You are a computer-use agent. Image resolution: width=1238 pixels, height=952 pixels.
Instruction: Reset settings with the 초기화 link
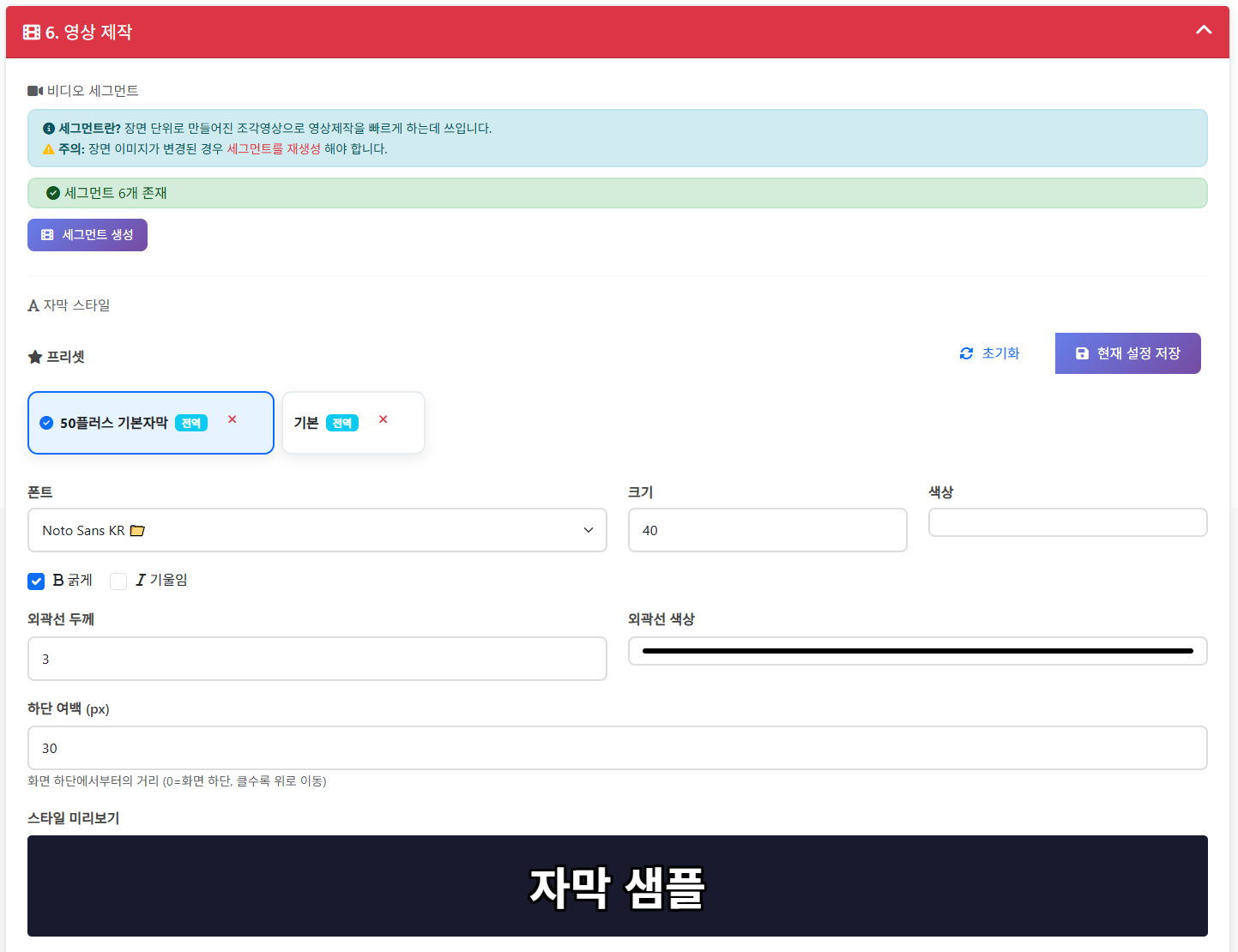(989, 353)
